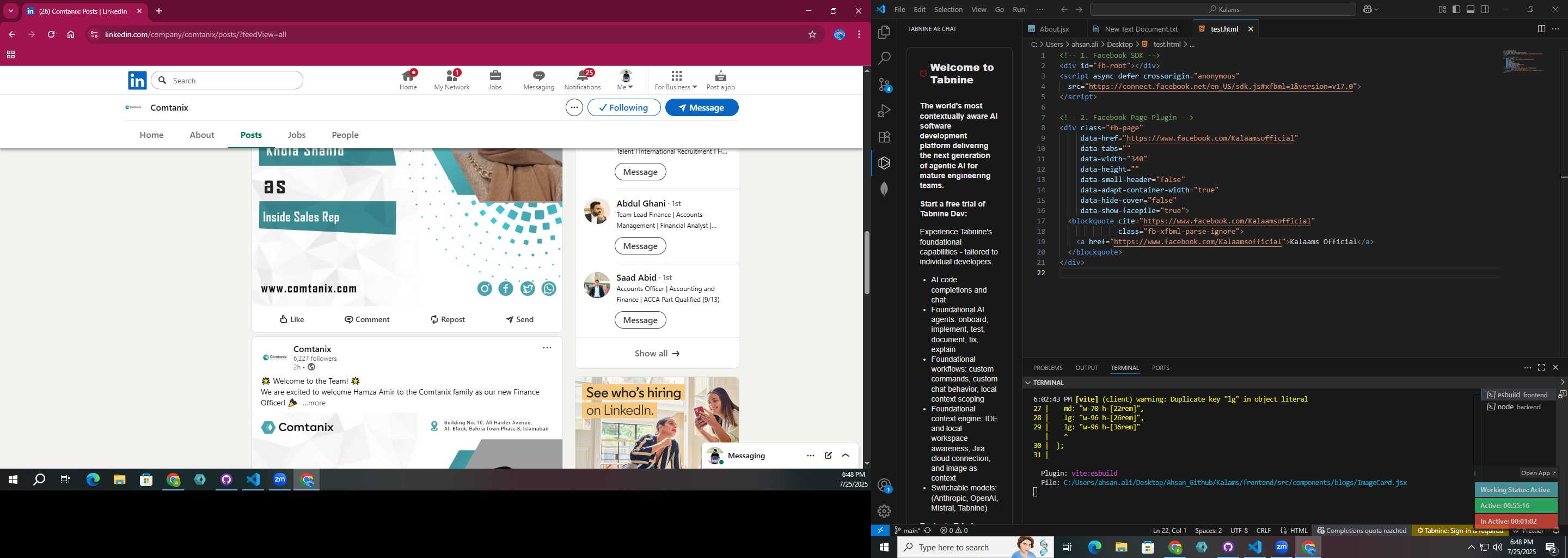This screenshot has height=558, width=1568.
Task: Compose new message in Messaging bar
Action: (829, 456)
